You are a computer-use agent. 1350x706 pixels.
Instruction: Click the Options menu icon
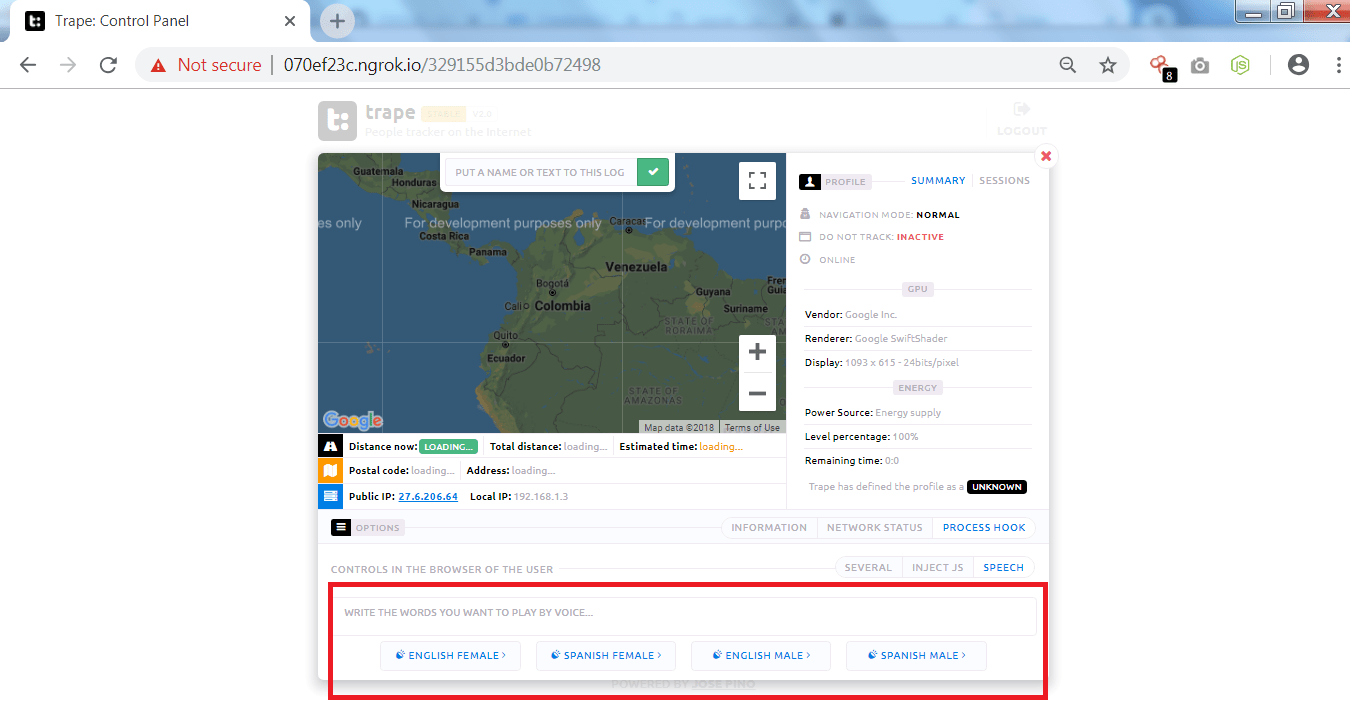341,527
